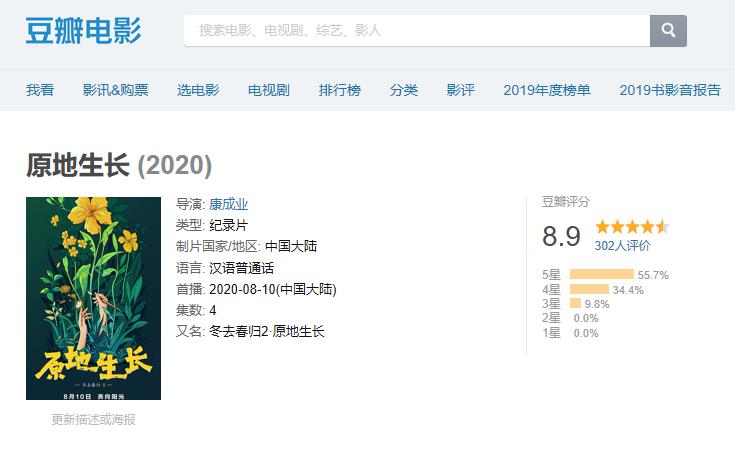
Task: Select the title 原地生长 (2020)
Action: pyautogui.click(x=119, y=165)
